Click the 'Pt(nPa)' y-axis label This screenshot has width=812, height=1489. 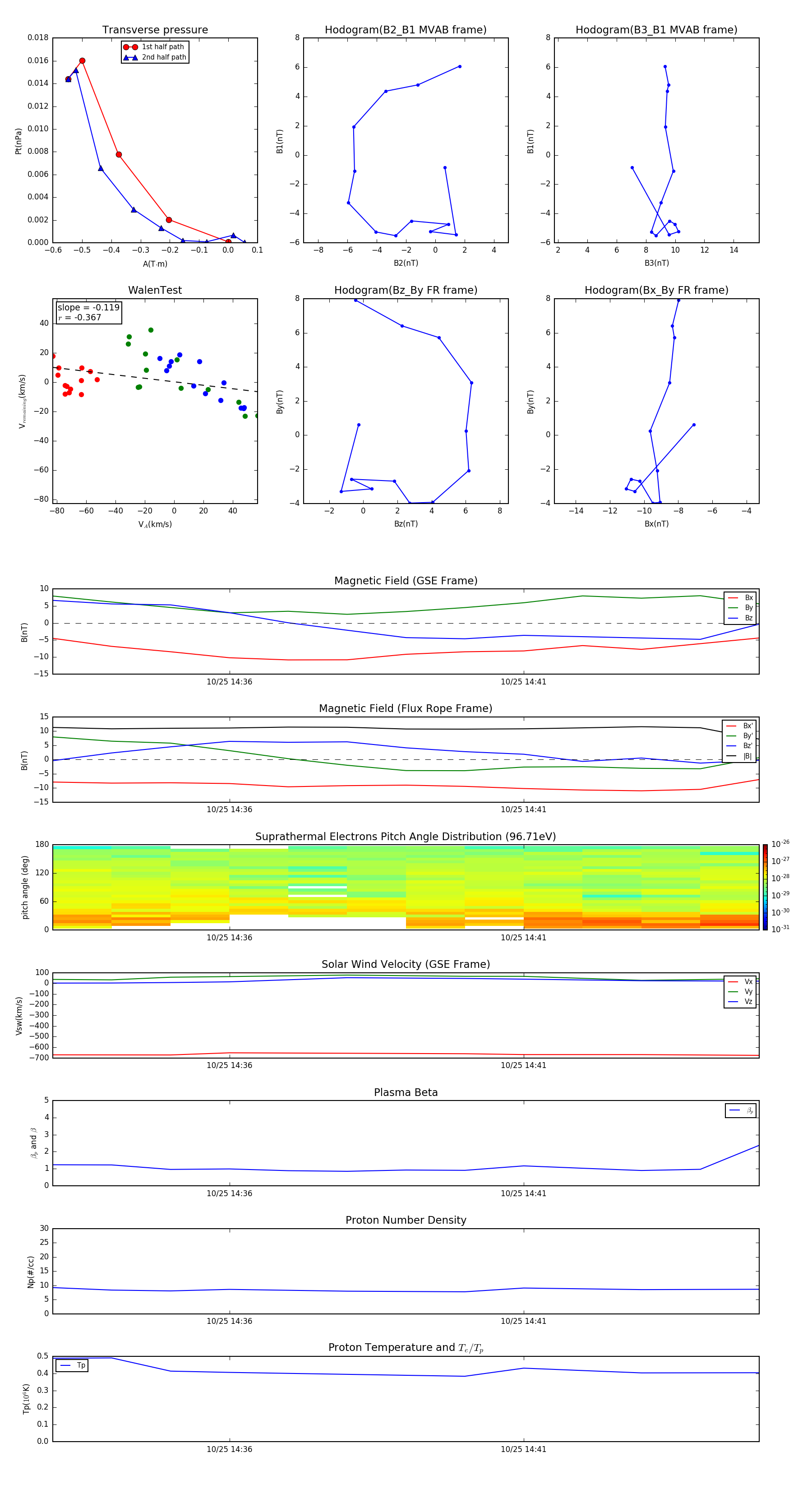click(x=18, y=141)
